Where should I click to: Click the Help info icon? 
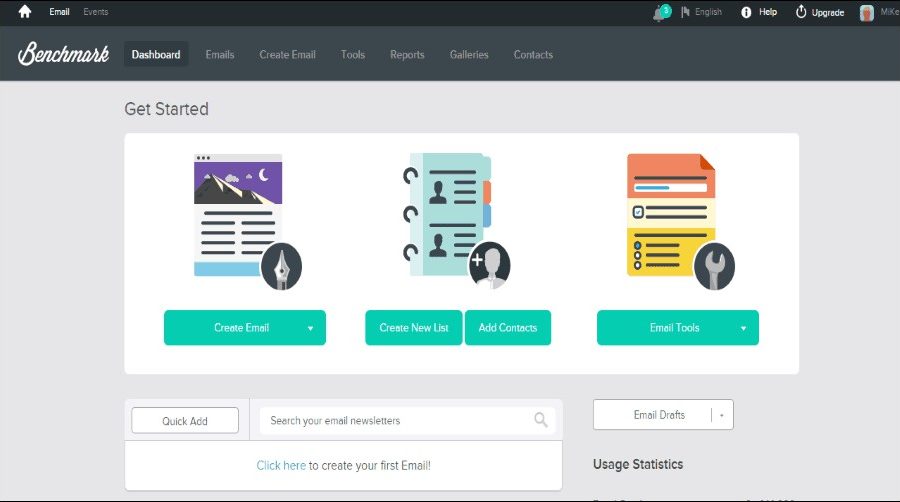[x=746, y=12]
